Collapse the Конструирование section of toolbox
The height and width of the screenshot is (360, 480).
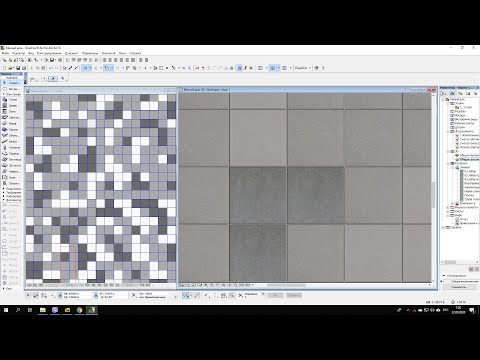point(4,94)
